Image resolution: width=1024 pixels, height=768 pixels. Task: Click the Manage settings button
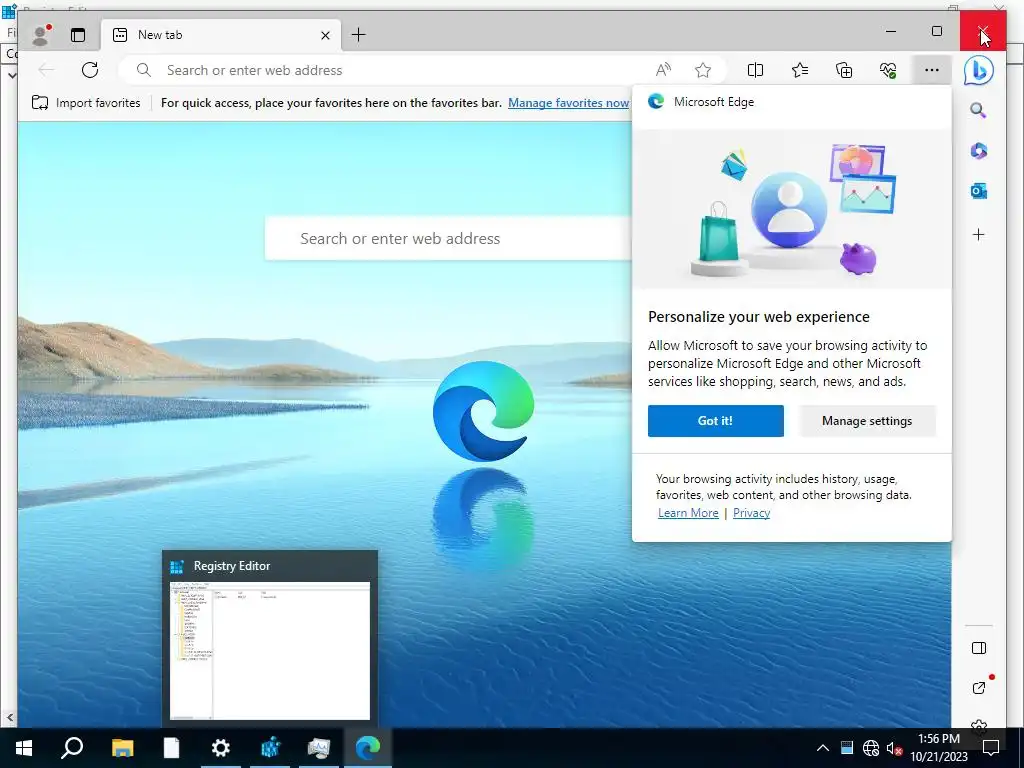pos(867,421)
